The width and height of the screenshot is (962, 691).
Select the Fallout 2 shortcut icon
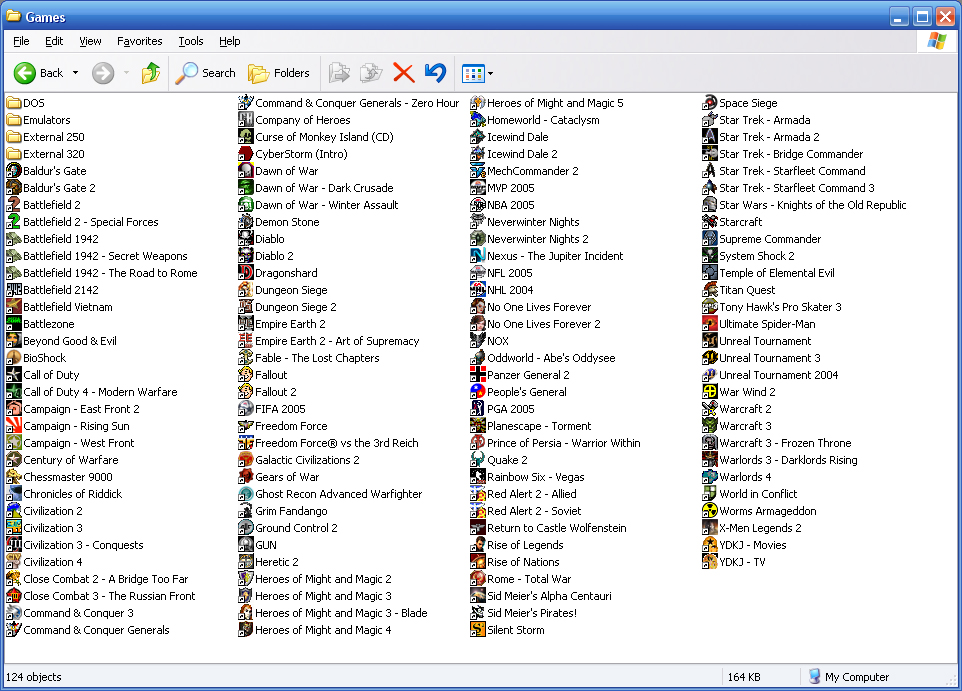[246, 392]
